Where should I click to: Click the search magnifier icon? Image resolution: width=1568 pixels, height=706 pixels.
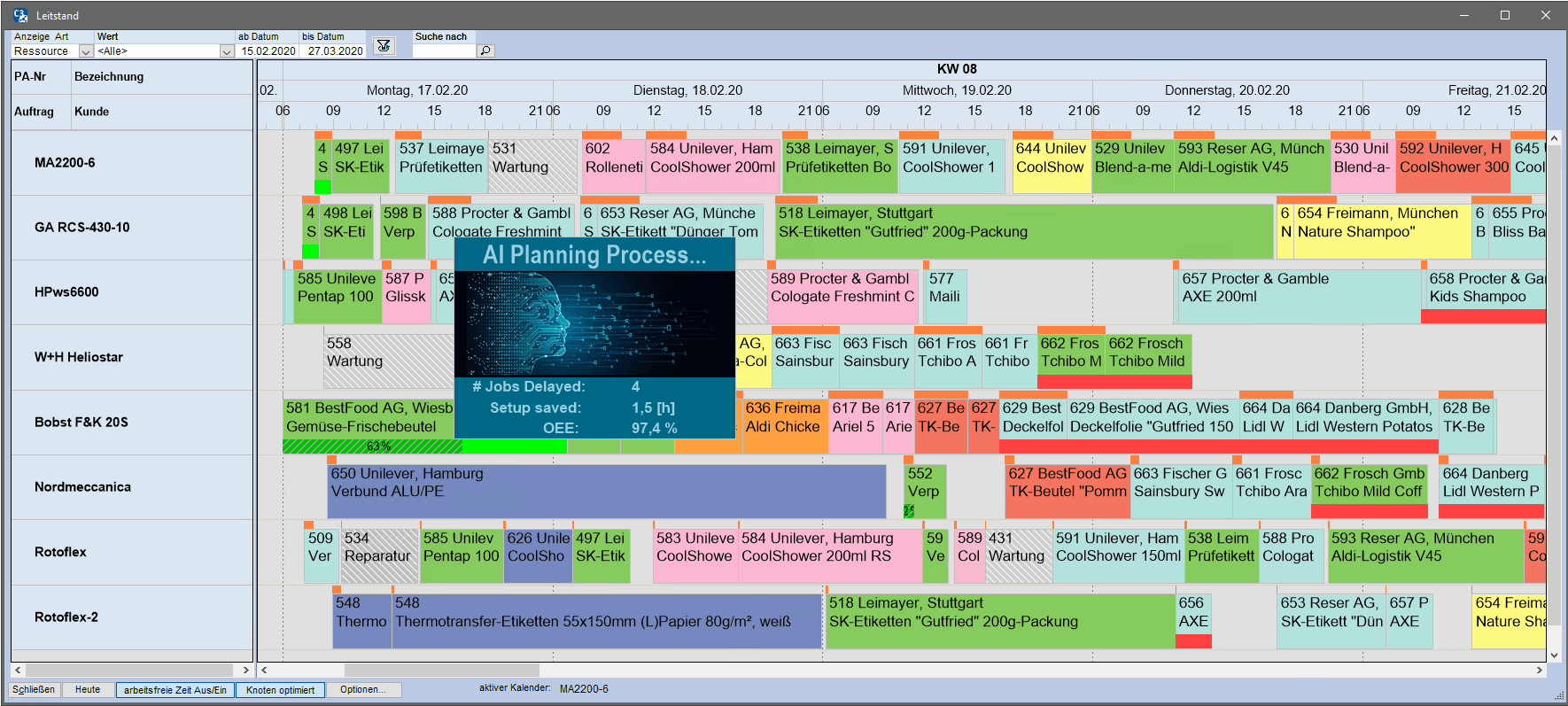(485, 51)
